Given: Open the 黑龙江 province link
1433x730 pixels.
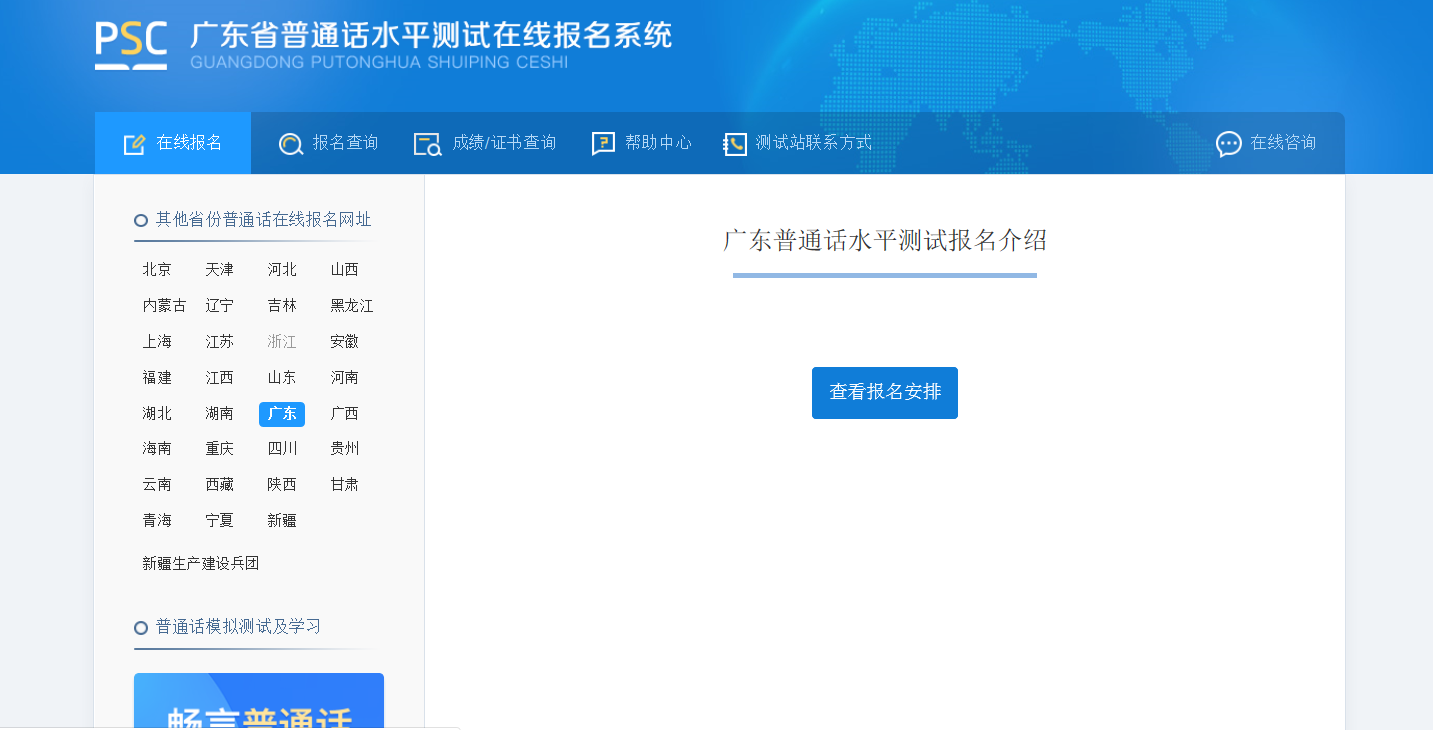Looking at the screenshot, I should pos(352,306).
